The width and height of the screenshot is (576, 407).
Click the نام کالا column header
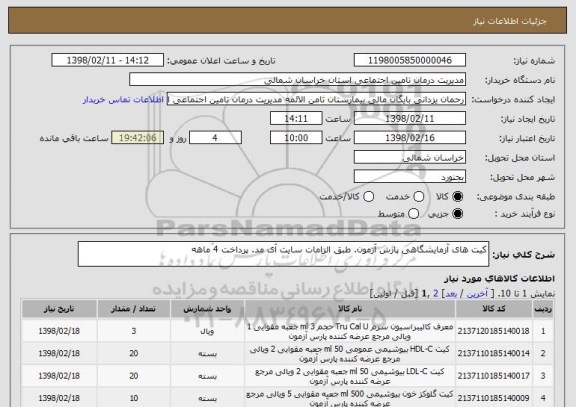point(350,309)
